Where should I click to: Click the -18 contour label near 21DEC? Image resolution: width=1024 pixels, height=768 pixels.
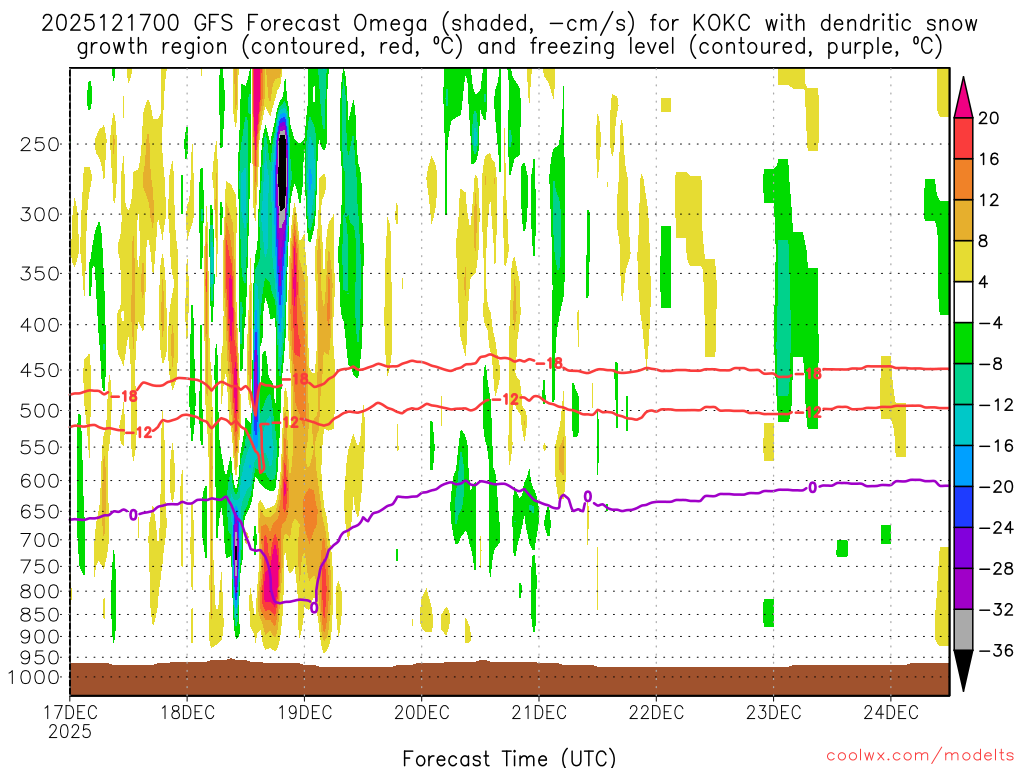pos(549,363)
